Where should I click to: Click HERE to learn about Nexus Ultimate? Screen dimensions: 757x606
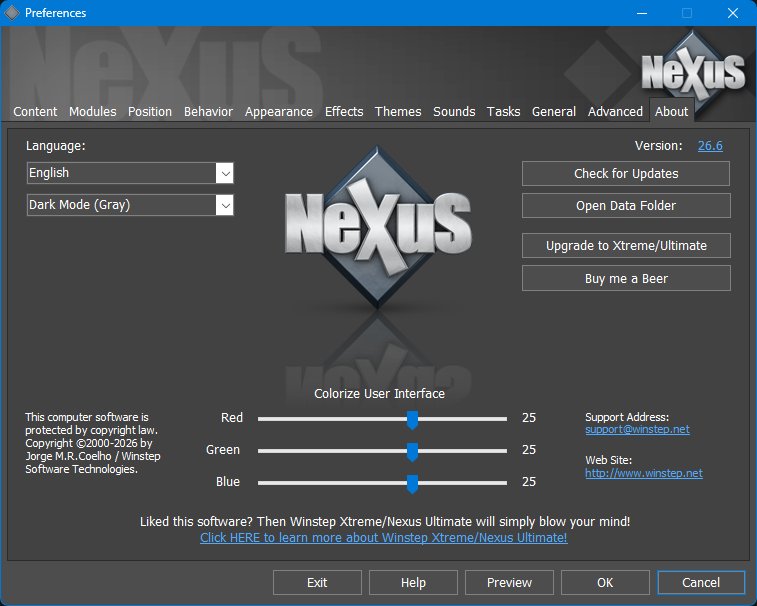click(x=383, y=538)
